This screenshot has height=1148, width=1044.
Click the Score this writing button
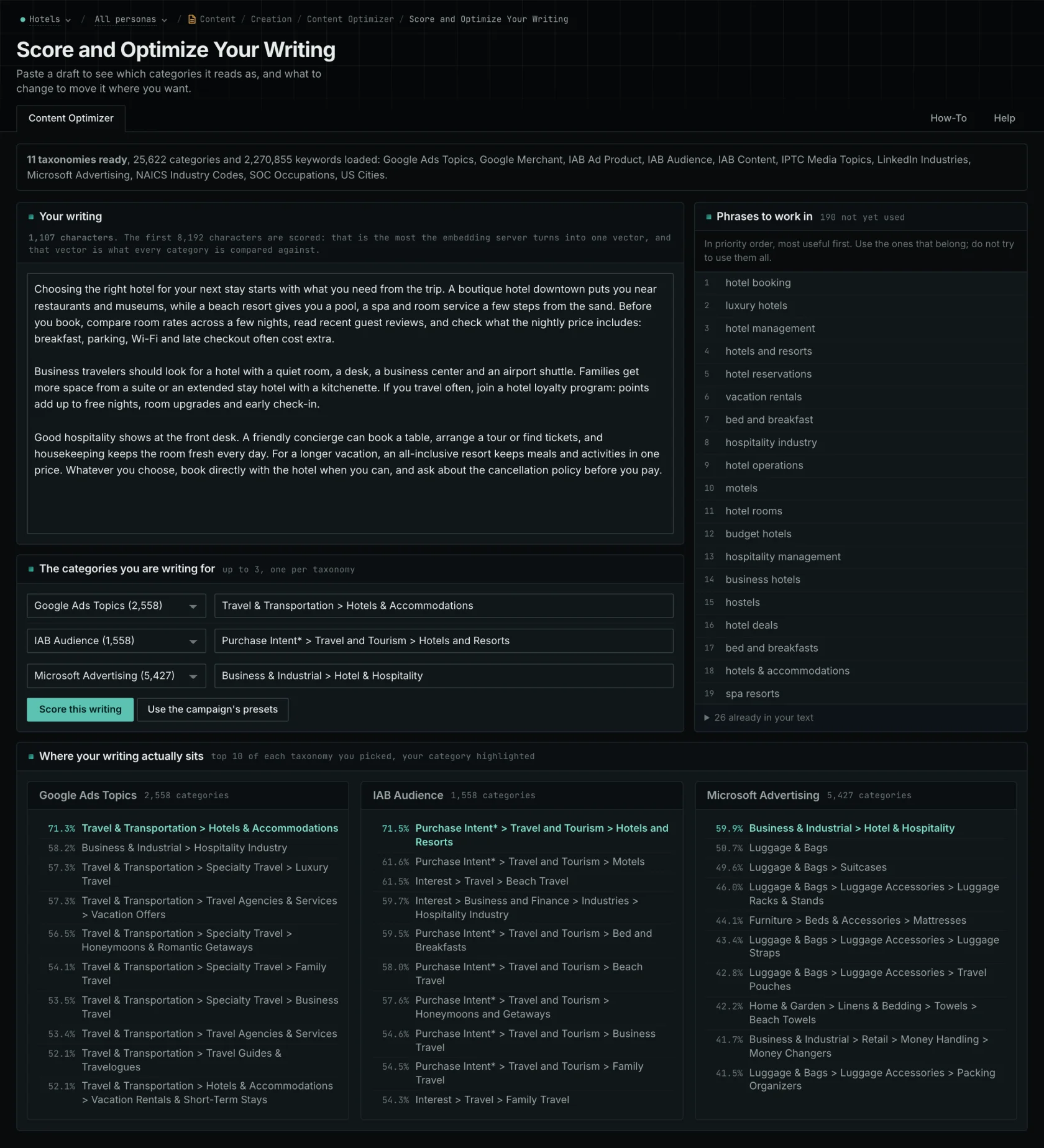point(80,709)
